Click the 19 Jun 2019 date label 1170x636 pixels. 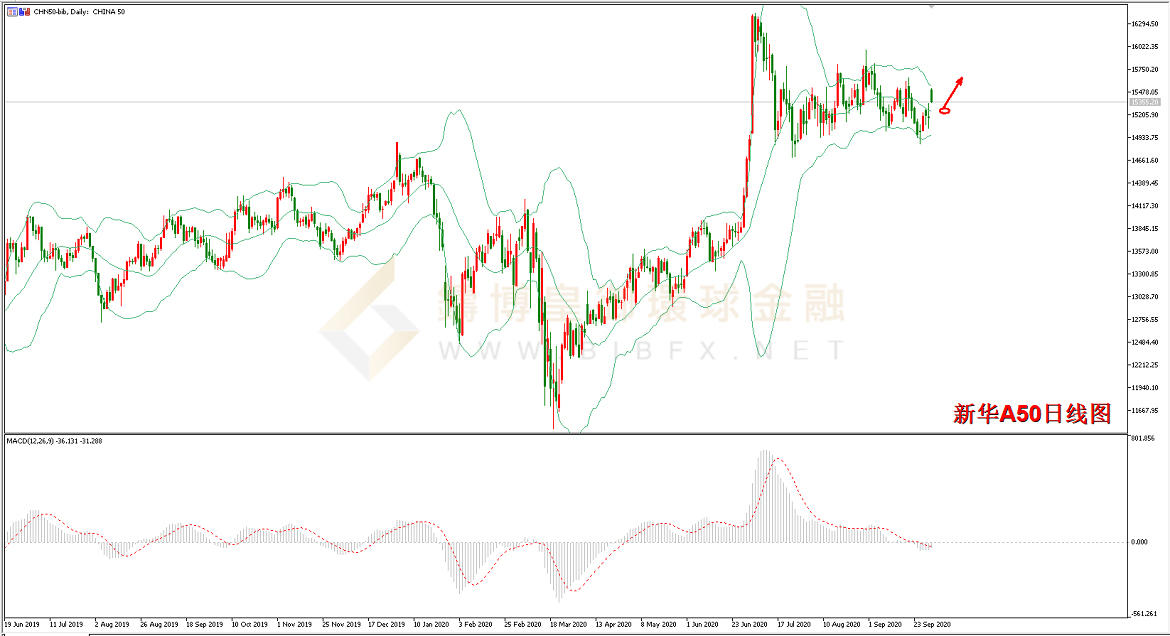pyautogui.click(x=22, y=622)
